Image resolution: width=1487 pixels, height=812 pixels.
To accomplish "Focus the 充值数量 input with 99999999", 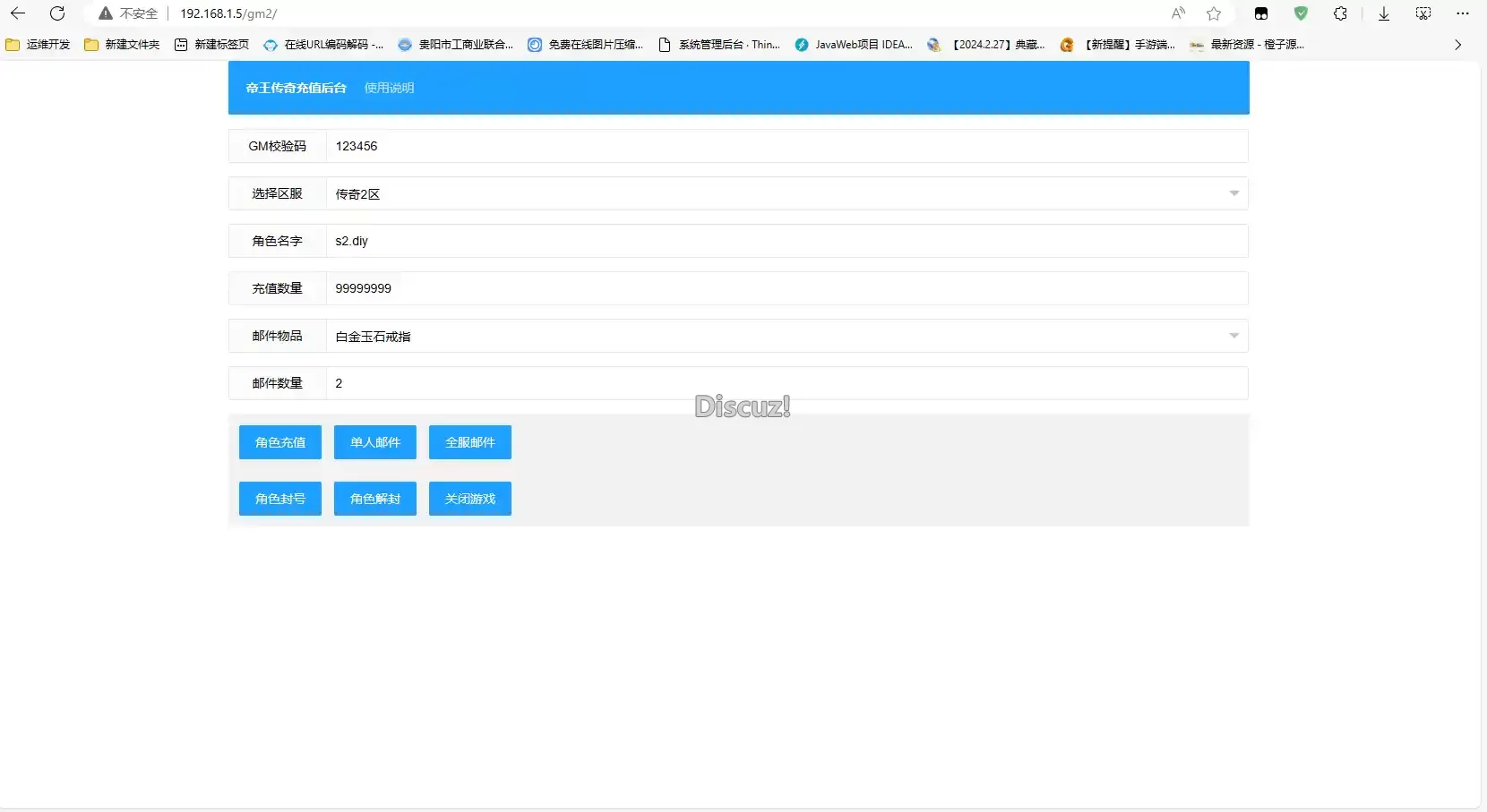I will [786, 288].
